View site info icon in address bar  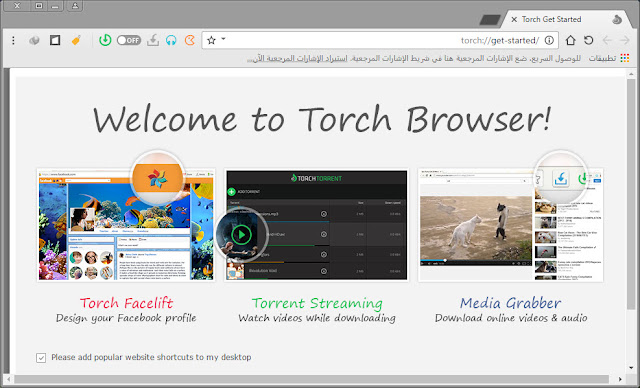[549, 40]
